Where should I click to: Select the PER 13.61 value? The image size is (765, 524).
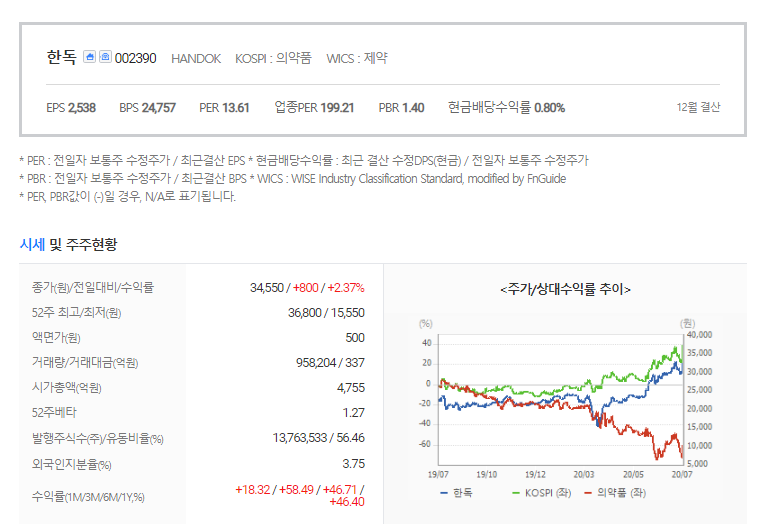[224, 108]
